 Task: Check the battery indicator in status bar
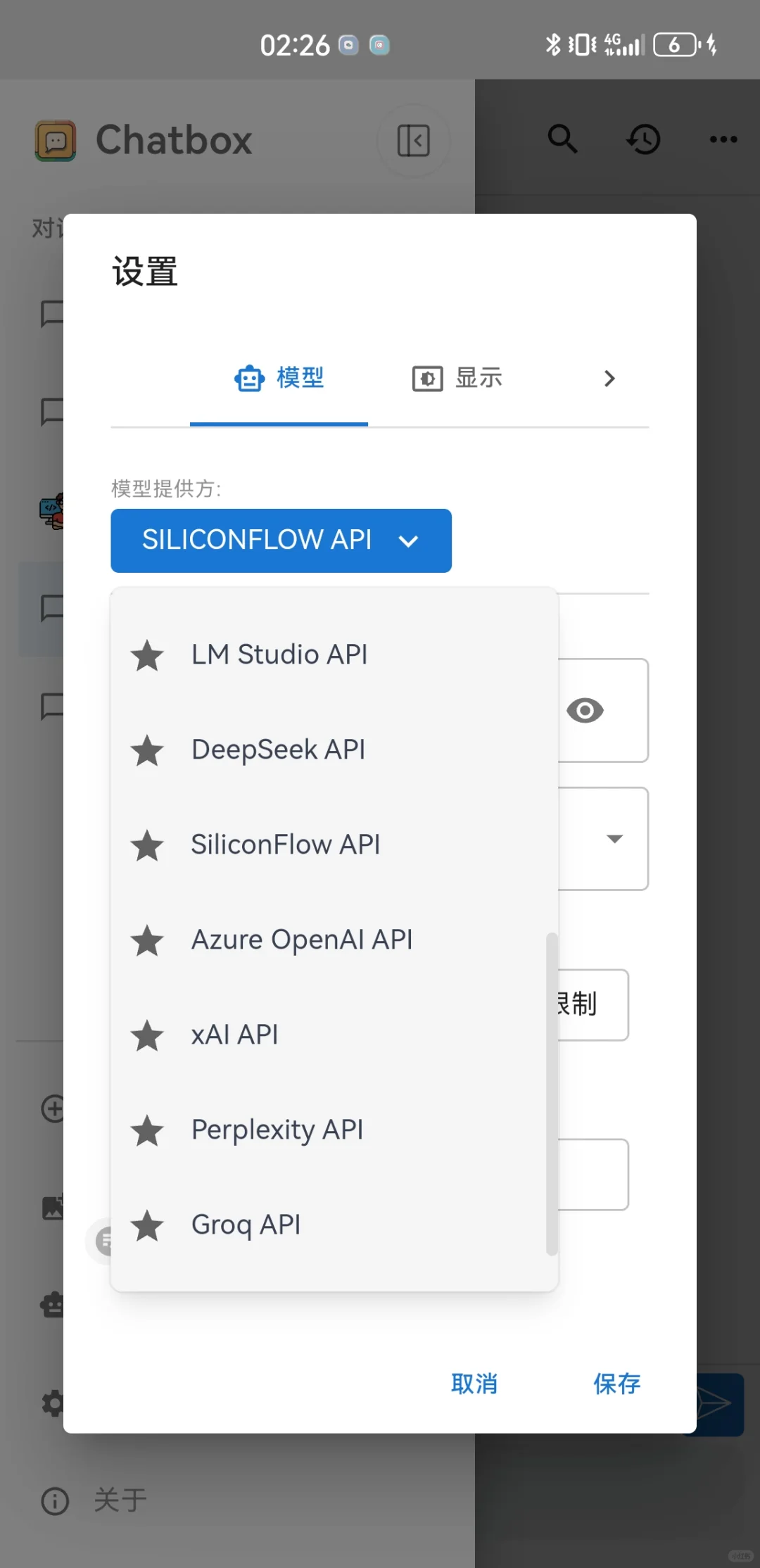(677, 45)
